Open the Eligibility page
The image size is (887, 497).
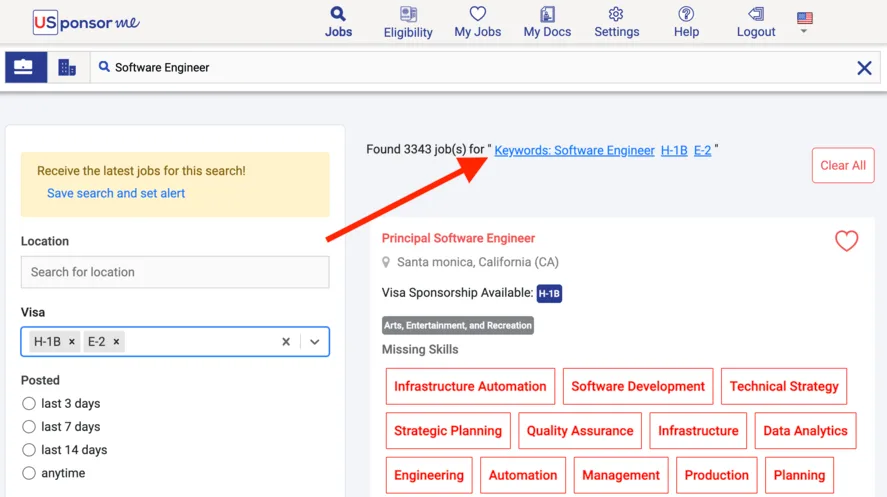(x=408, y=22)
